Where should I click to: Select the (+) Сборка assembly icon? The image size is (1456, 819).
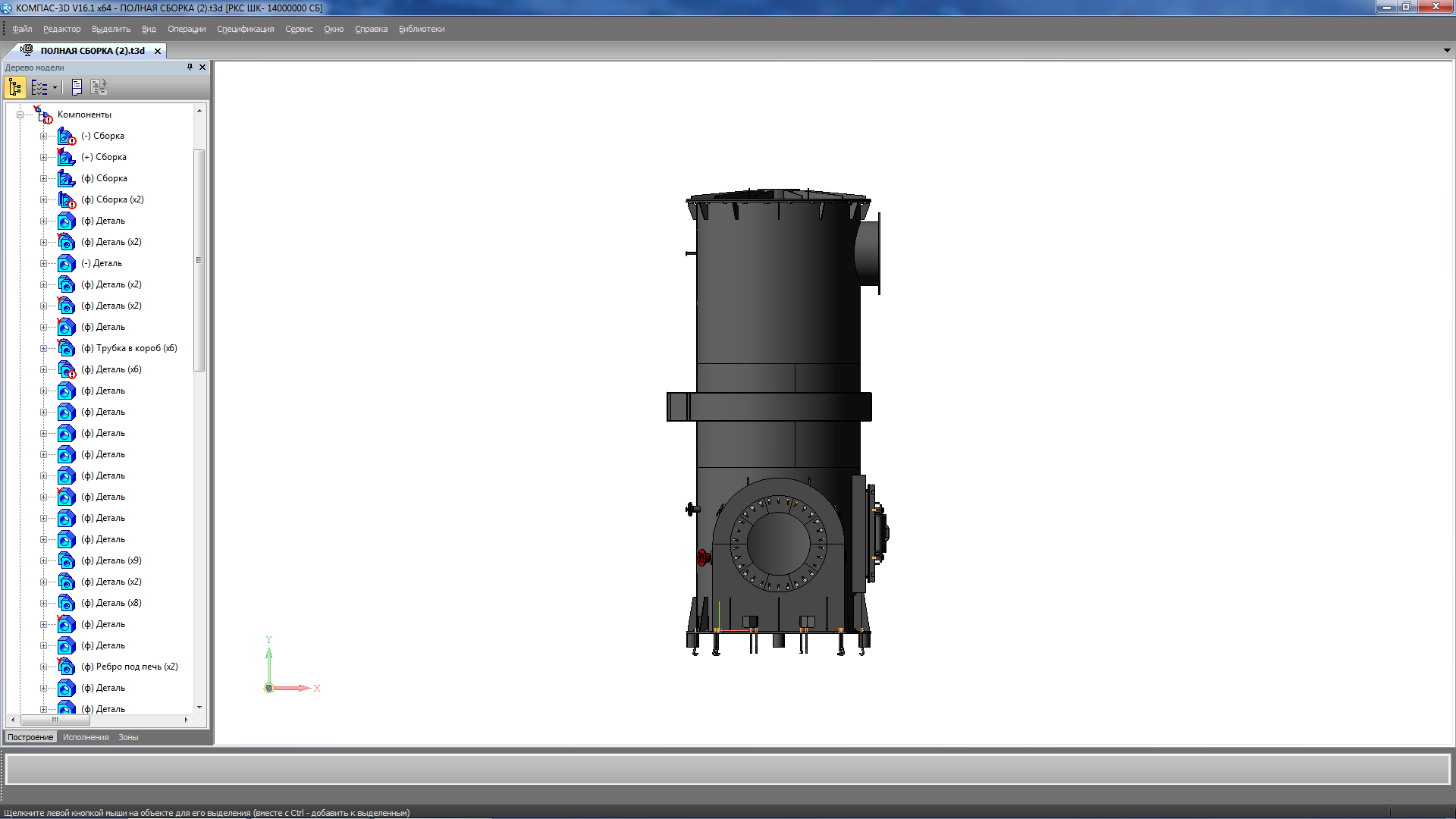(x=67, y=158)
